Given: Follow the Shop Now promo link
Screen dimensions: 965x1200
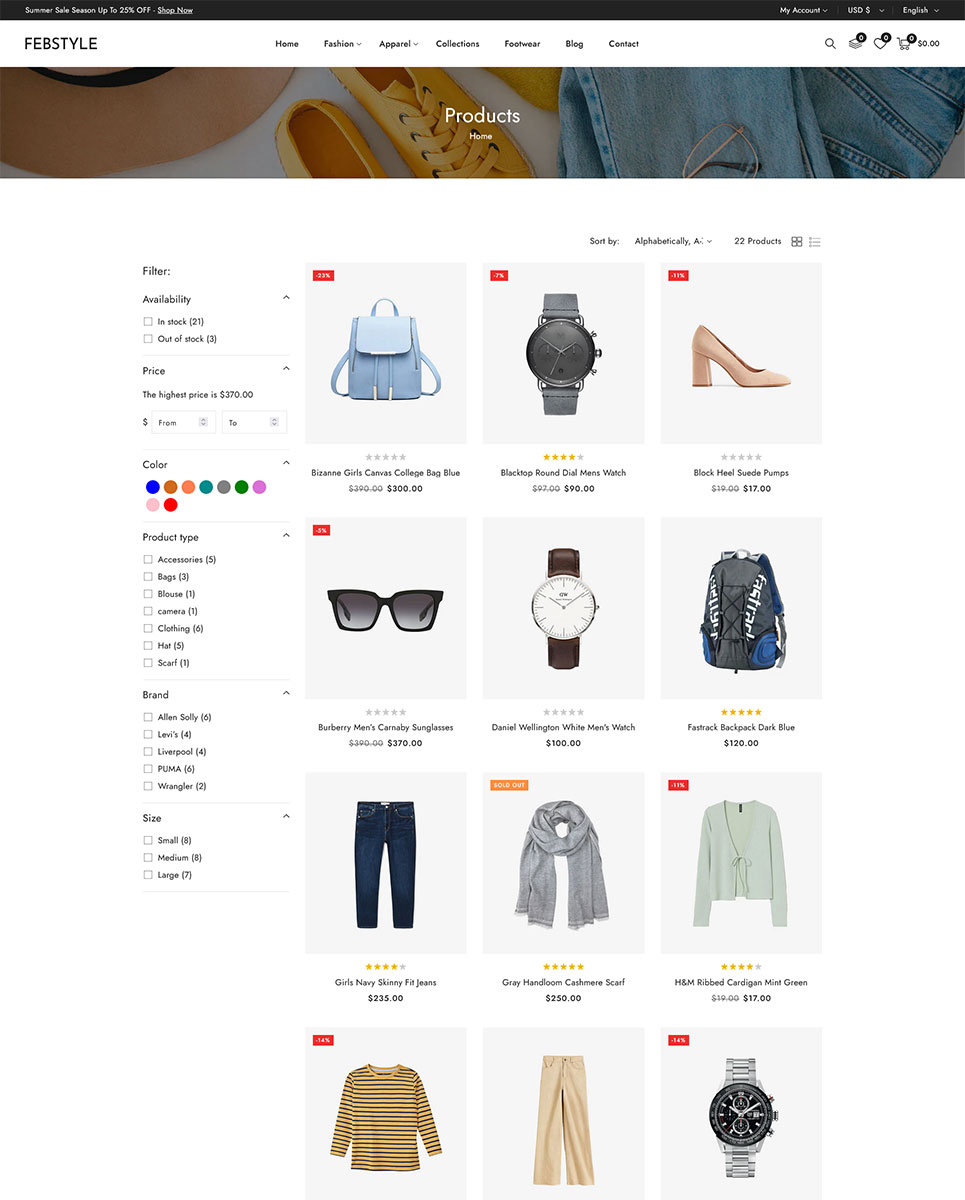Looking at the screenshot, I should [175, 10].
